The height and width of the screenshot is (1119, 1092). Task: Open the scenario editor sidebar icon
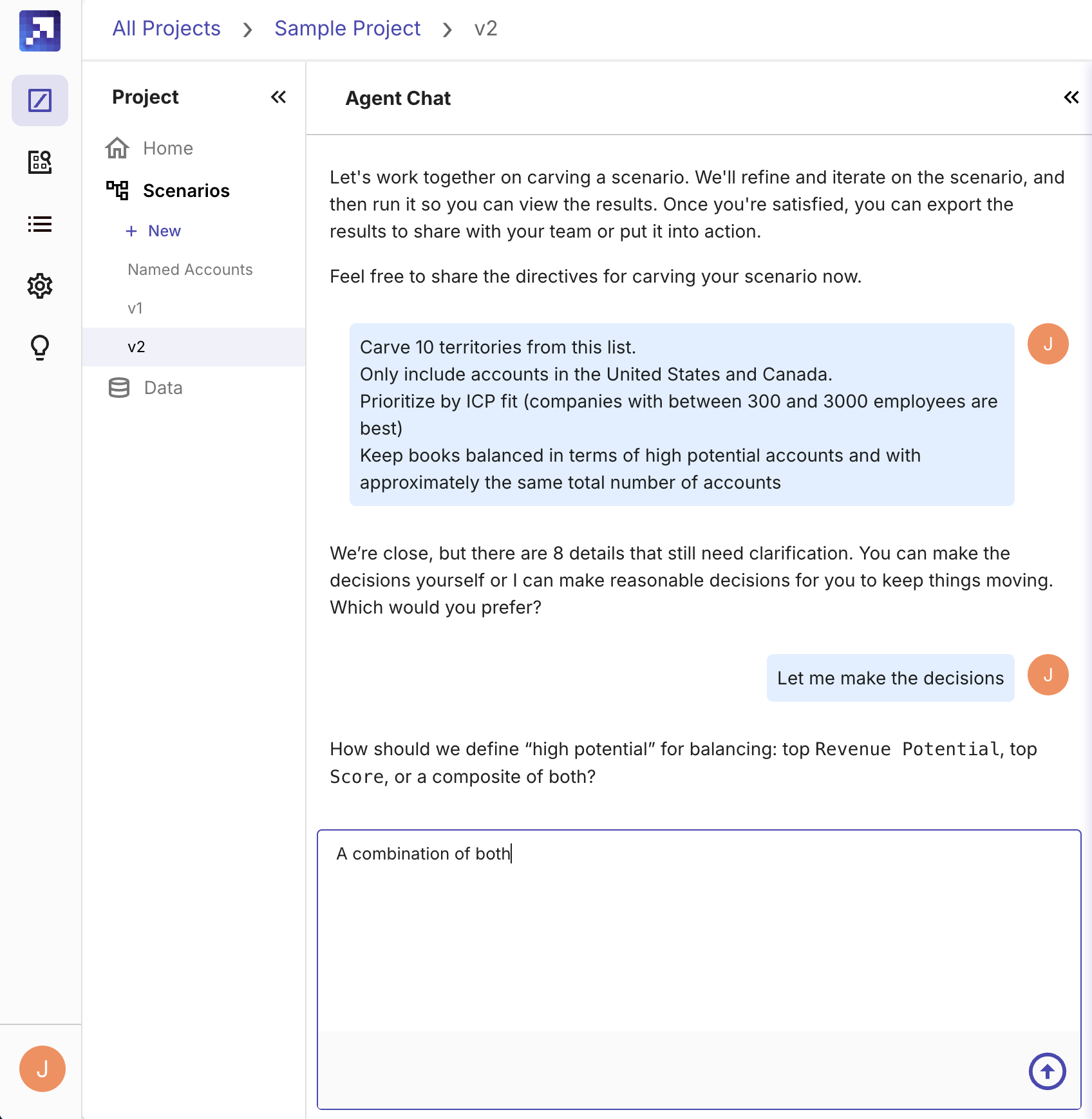40,100
